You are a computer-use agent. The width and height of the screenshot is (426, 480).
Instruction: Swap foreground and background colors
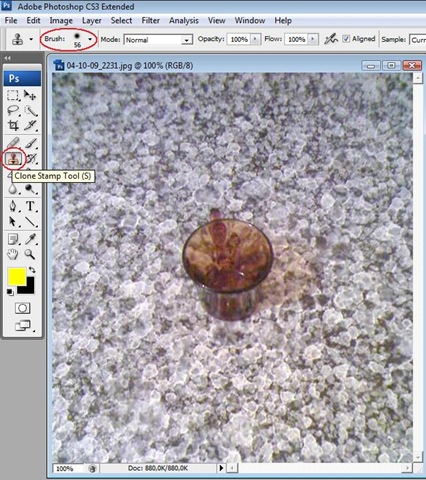point(32,269)
